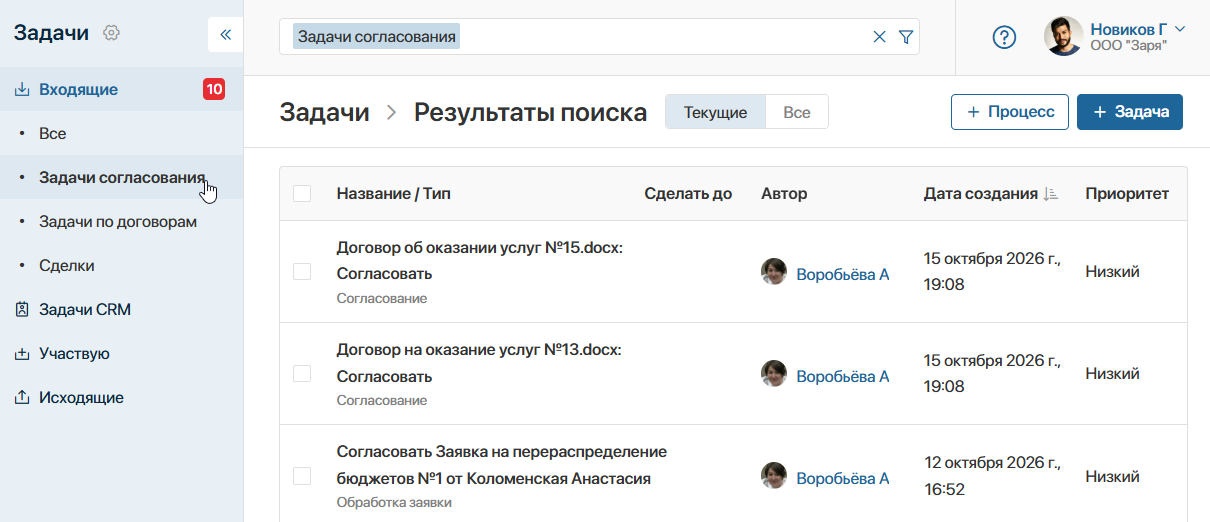Collapse the sidebar with the double-chevron icon
This screenshot has height=522, width=1210.
(x=225, y=34)
